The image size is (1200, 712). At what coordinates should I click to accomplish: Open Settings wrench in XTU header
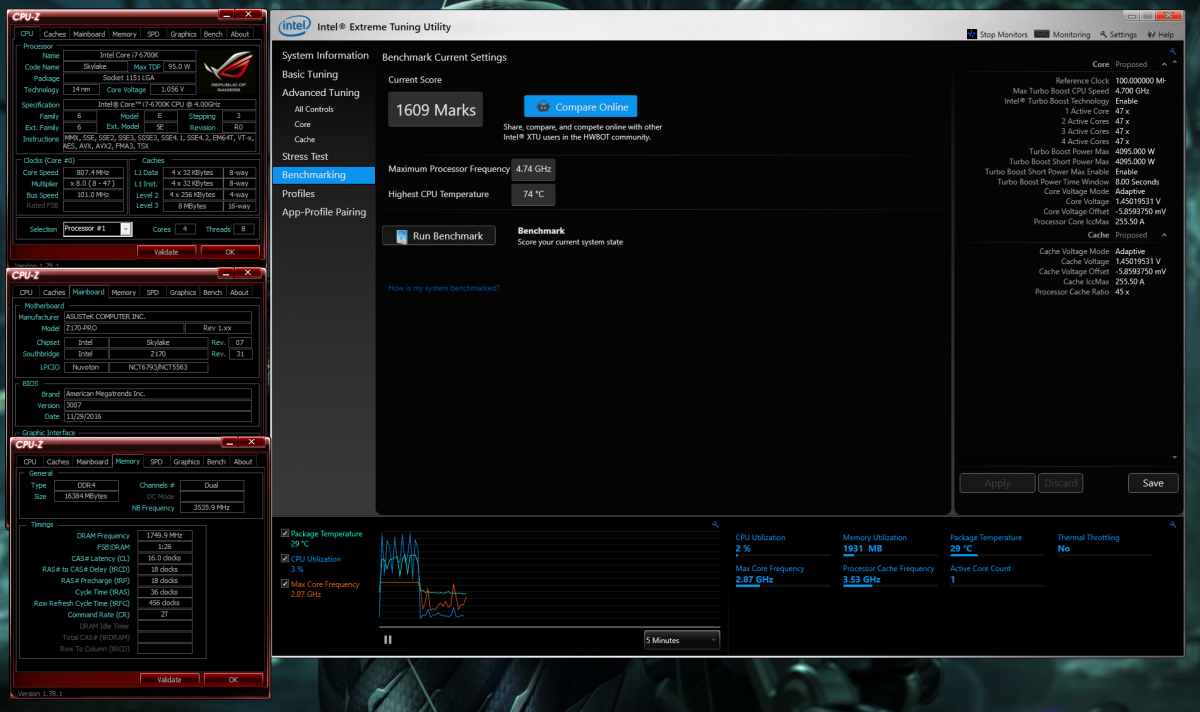tap(1103, 34)
